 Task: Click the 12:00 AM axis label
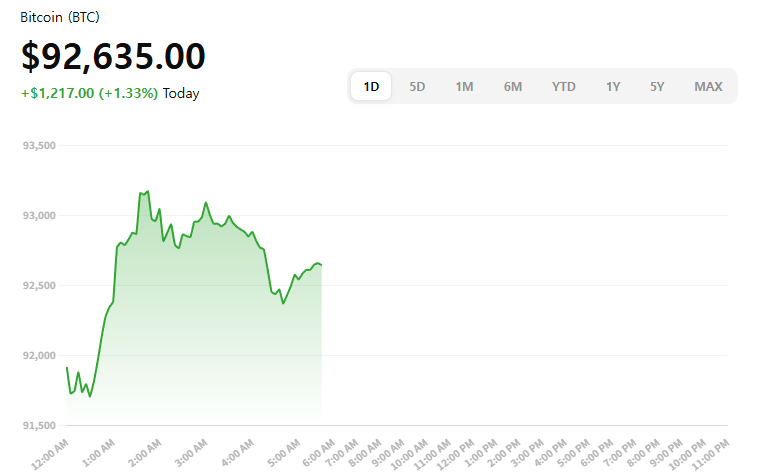pyautogui.click(x=49, y=453)
